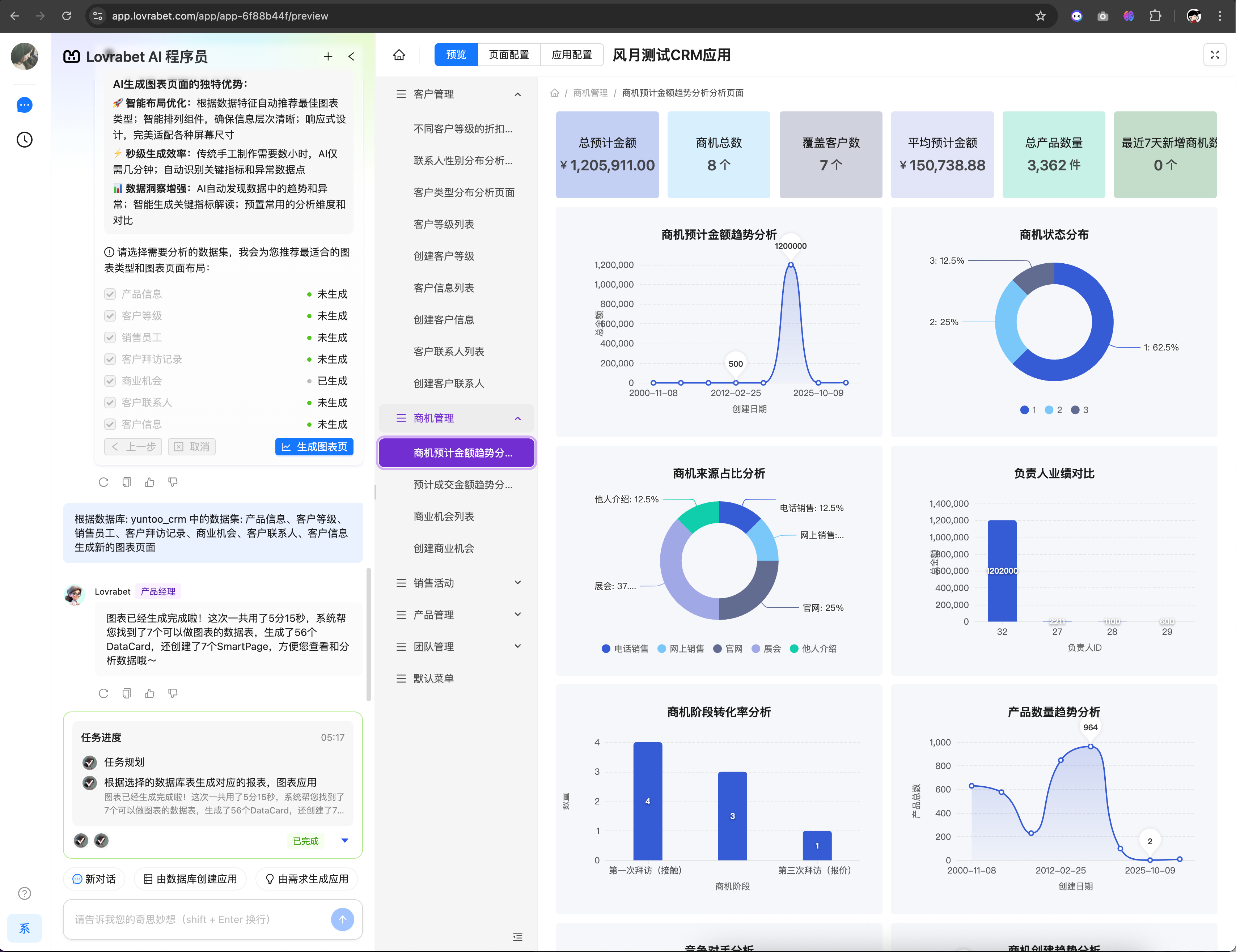Image resolution: width=1236 pixels, height=952 pixels.
Task: Toggle fullscreen preview with the expand icon
Action: tap(1215, 55)
